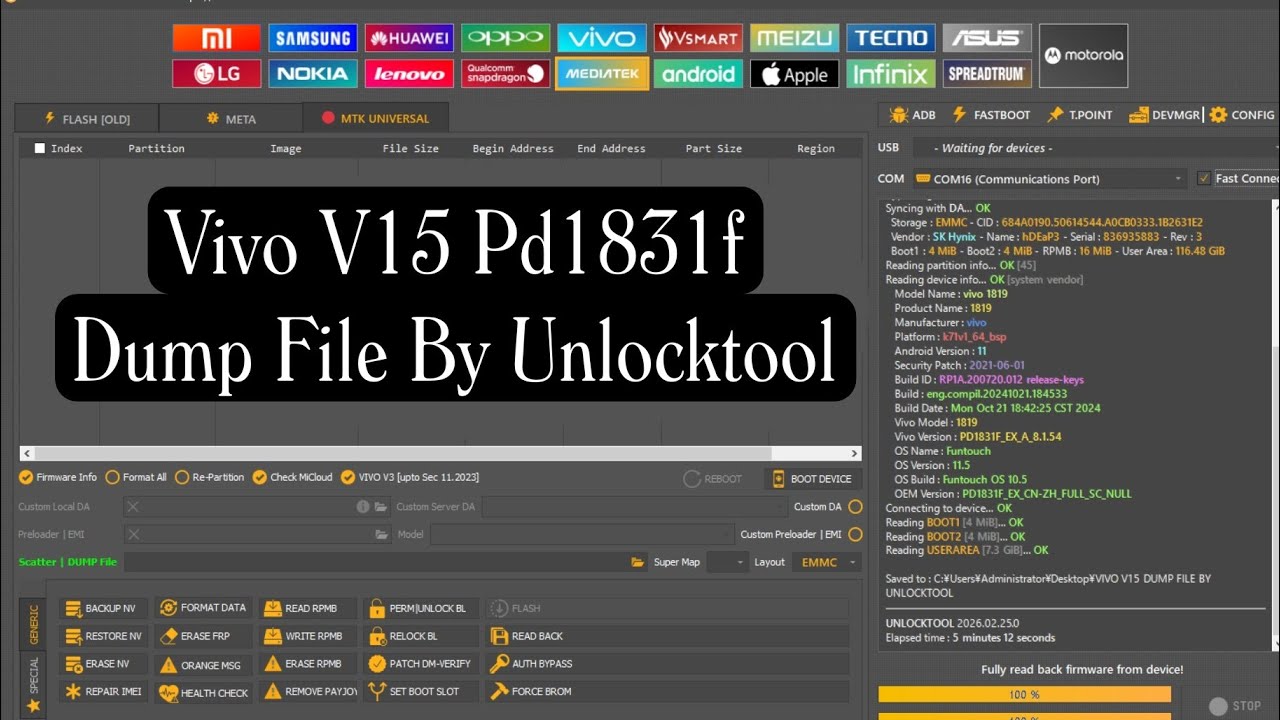Click the AUTH BYPASS button
The width and height of the screenshot is (1280, 720).
(x=667, y=664)
